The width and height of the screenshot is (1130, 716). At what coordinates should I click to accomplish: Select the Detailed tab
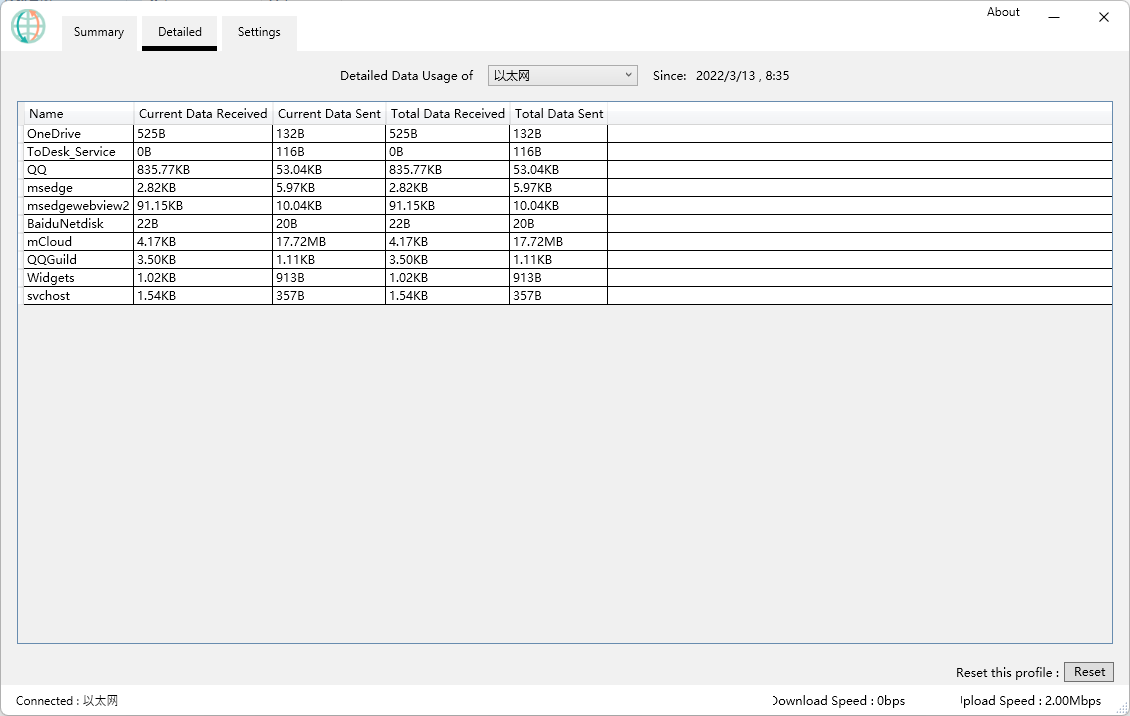point(179,32)
